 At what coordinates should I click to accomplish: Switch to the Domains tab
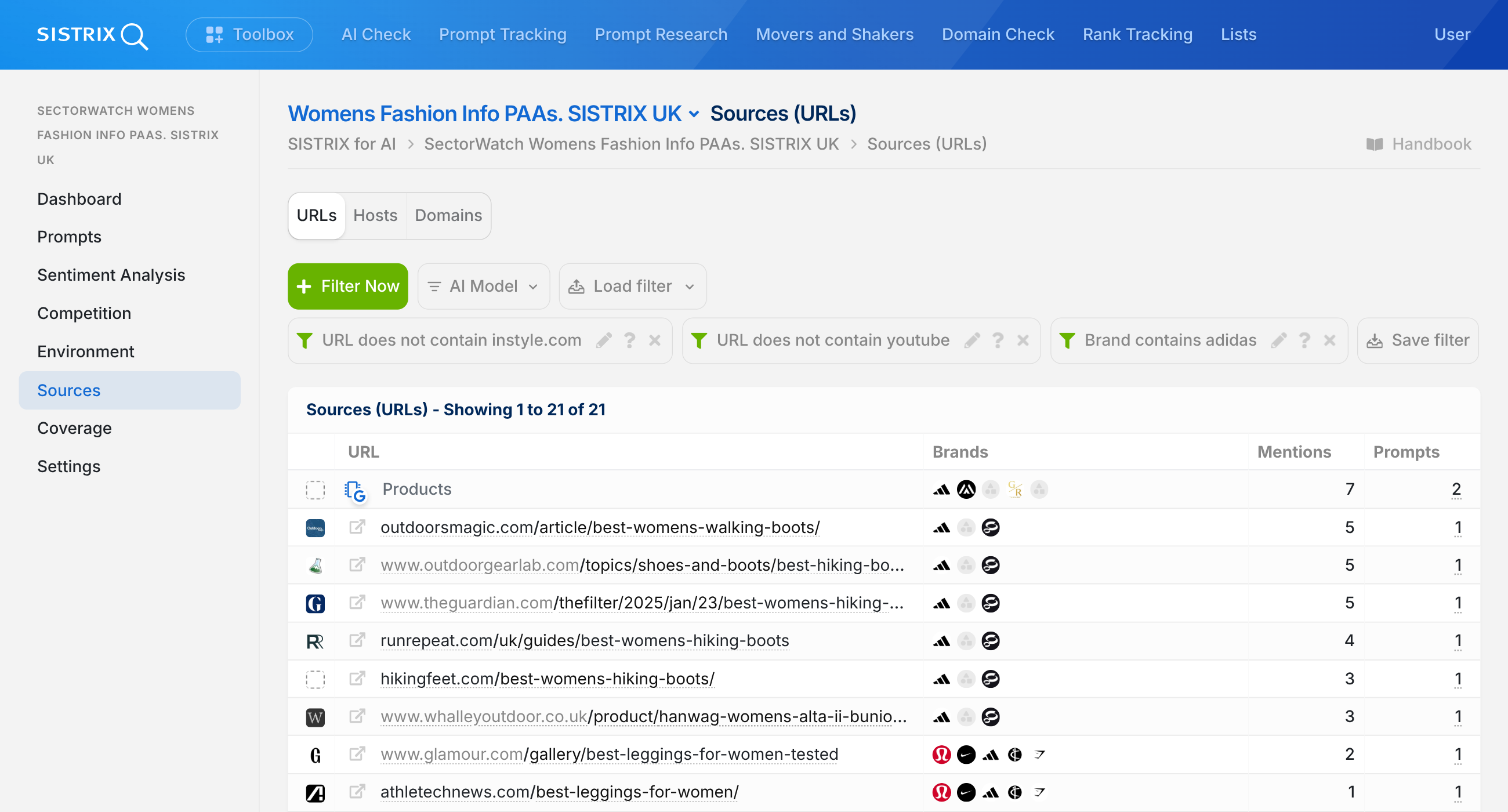pos(448,215)
